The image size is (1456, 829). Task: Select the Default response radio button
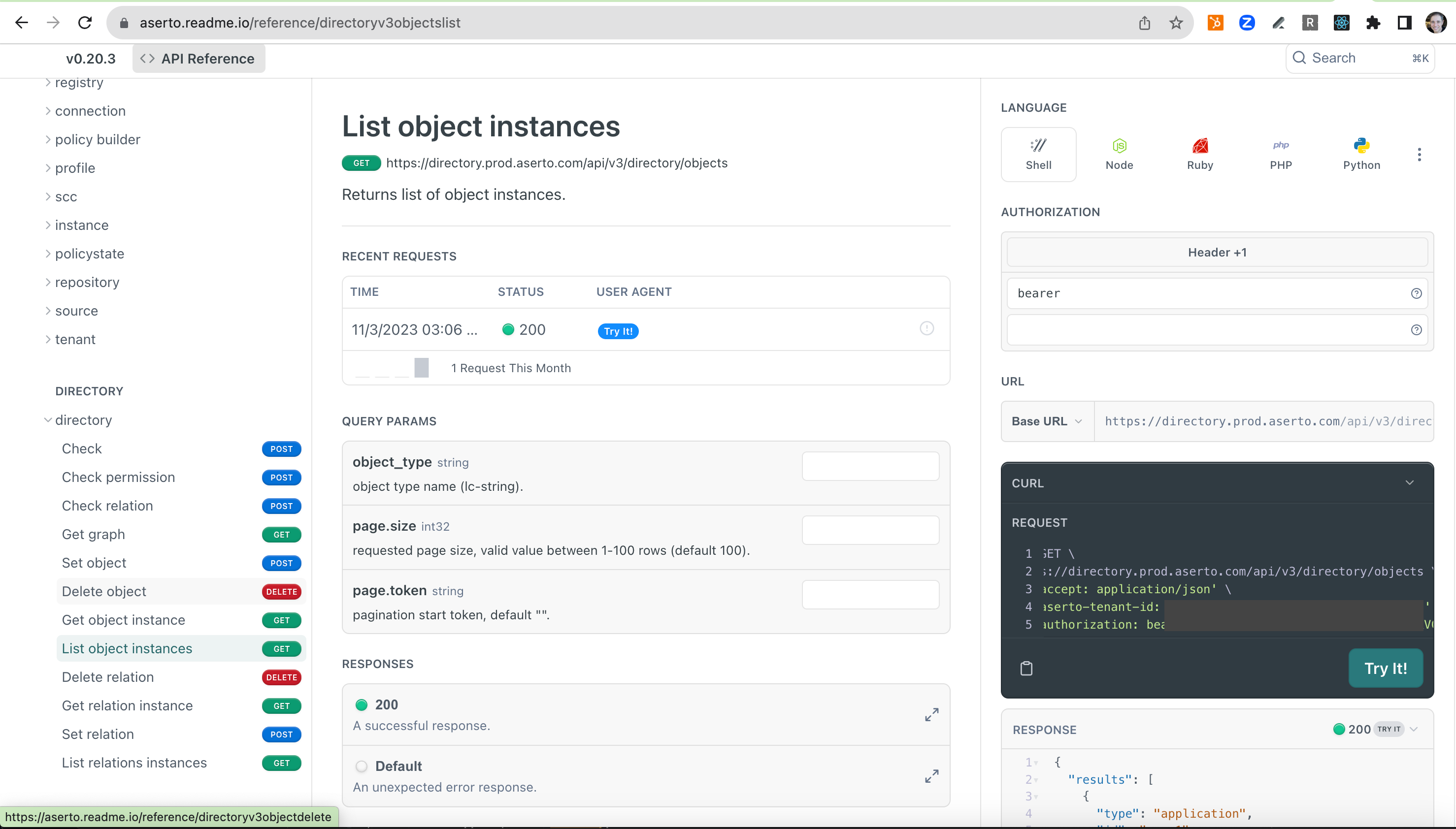361,766
